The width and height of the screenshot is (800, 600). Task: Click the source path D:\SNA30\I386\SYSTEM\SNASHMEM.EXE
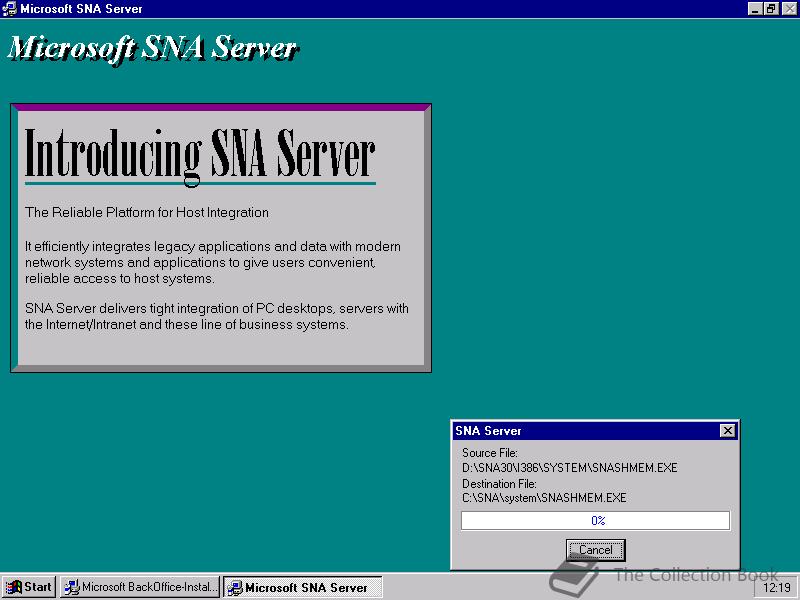[x=569, y=467]
